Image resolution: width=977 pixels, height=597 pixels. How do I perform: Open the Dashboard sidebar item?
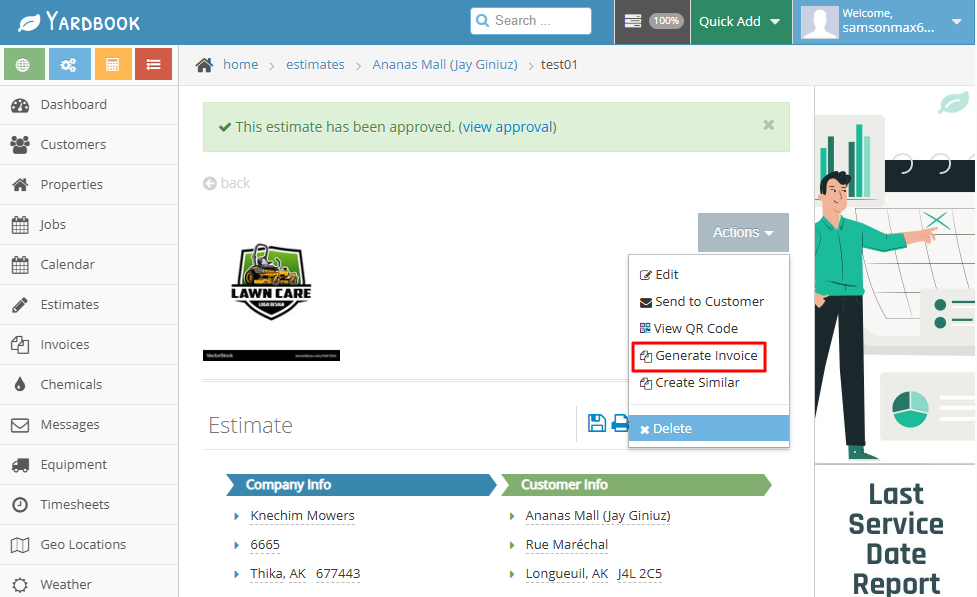(89, 105)
